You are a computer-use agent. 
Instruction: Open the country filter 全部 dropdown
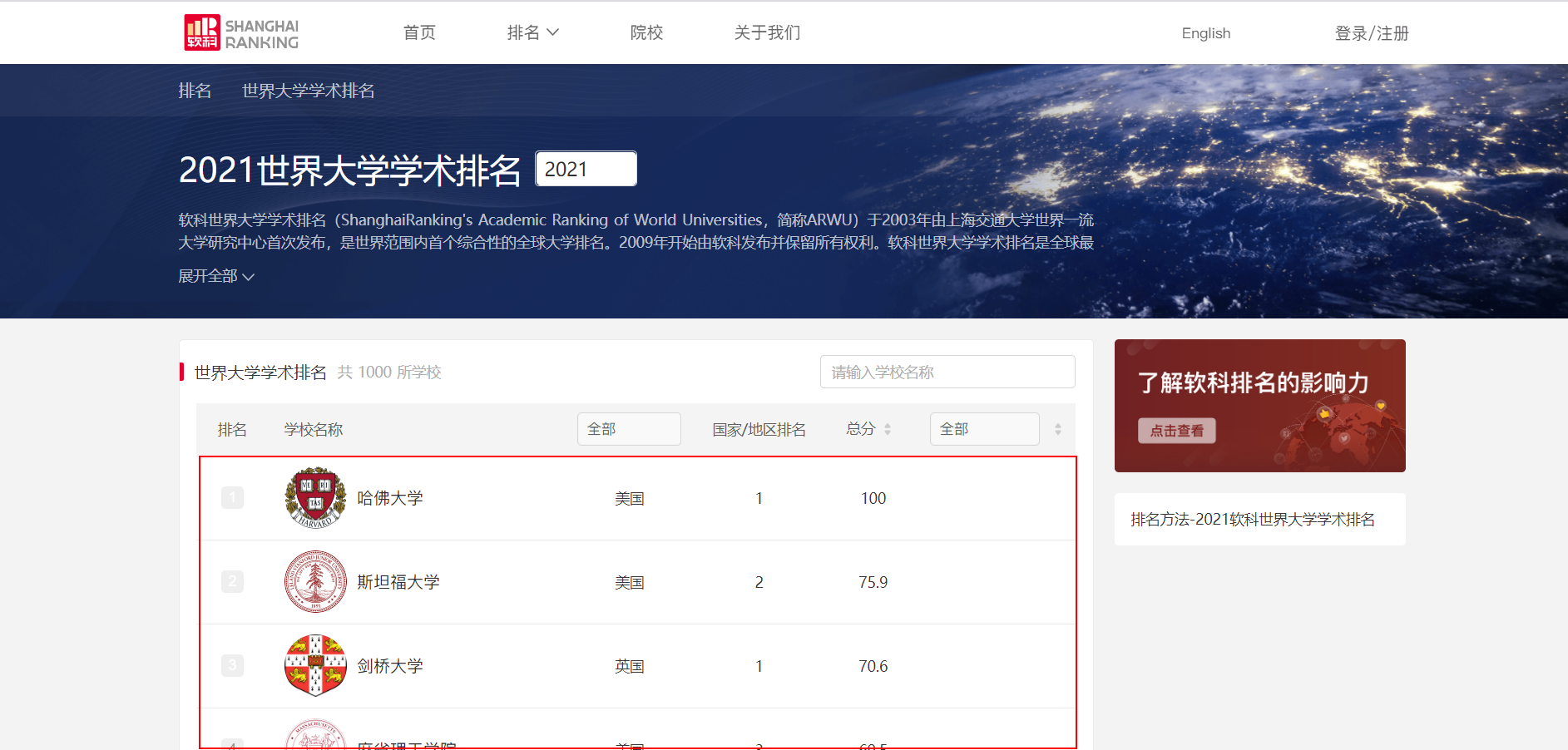(x=629, y=429)
